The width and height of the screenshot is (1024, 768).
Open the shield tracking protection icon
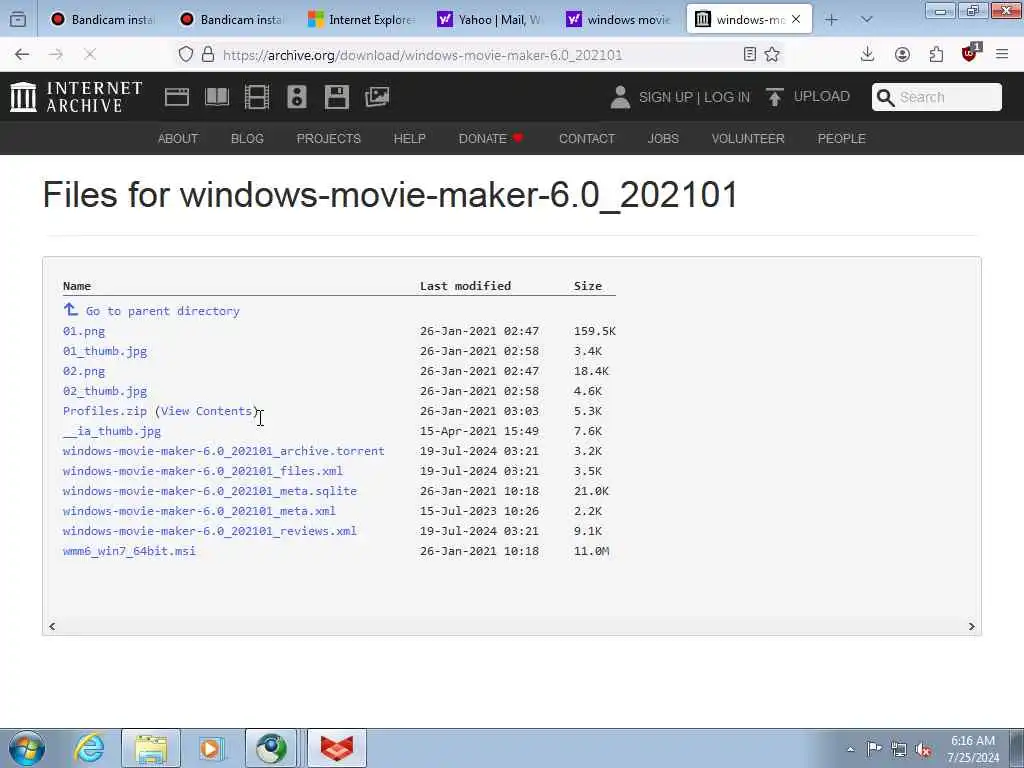pos(185,55)
